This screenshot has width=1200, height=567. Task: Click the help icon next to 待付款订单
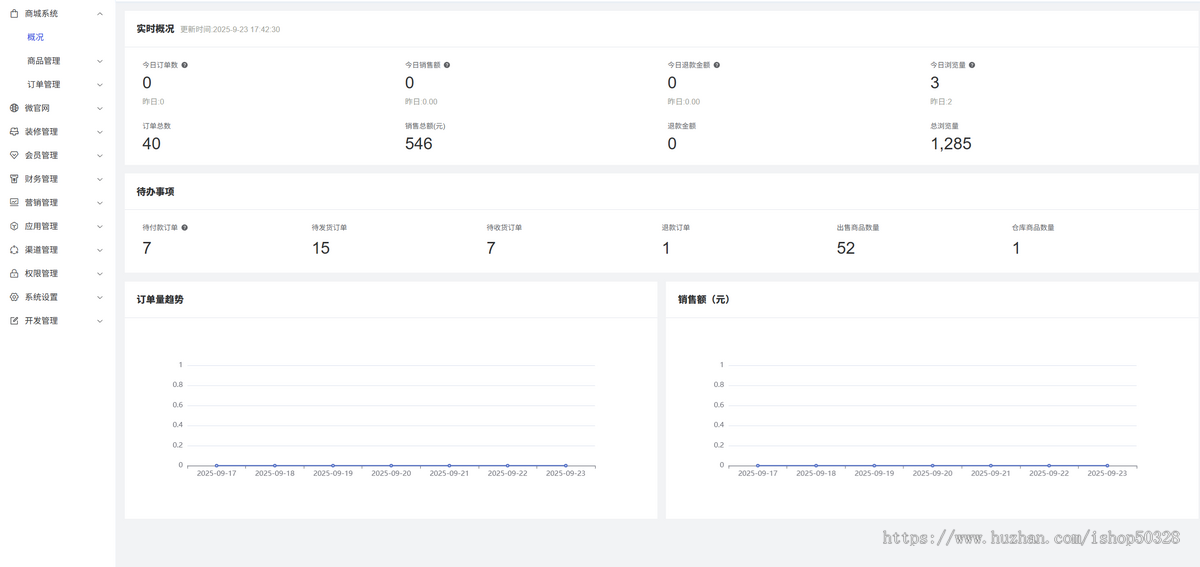[x=185, y=228]
